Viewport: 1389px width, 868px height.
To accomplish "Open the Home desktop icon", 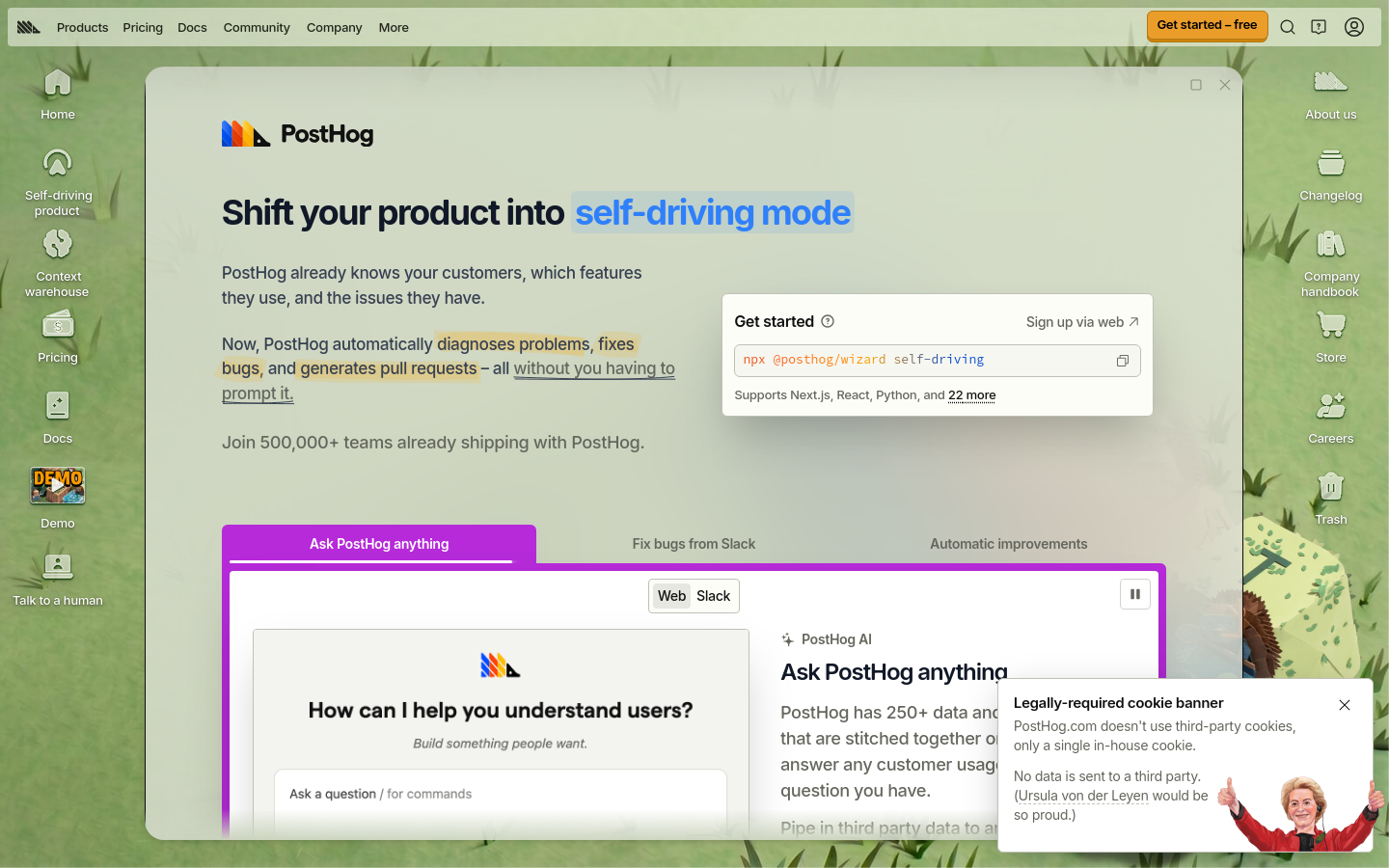I will [x=58, y=95].
